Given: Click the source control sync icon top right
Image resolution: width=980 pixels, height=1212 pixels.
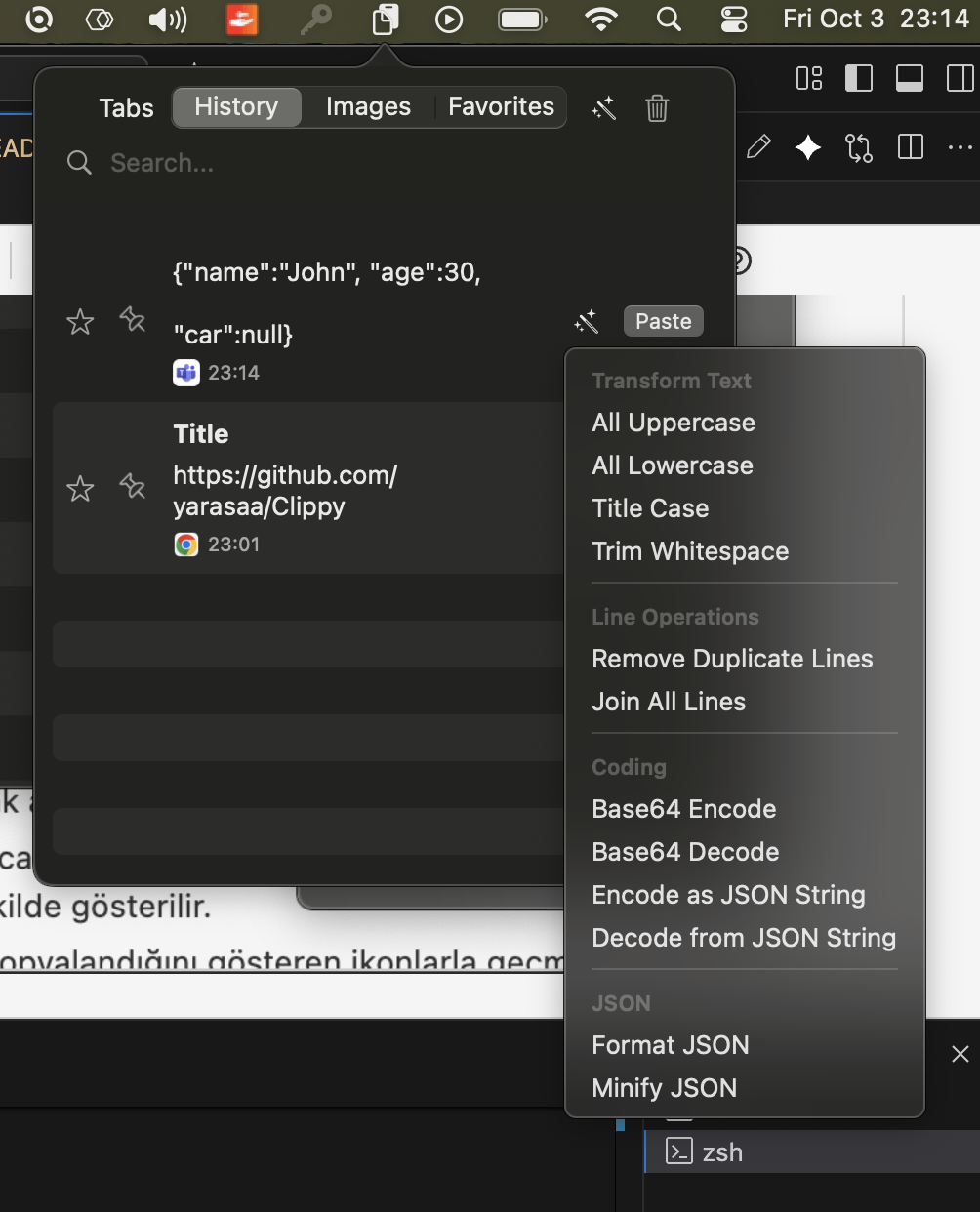Looking at the screenshot, I should click(859, 147).
